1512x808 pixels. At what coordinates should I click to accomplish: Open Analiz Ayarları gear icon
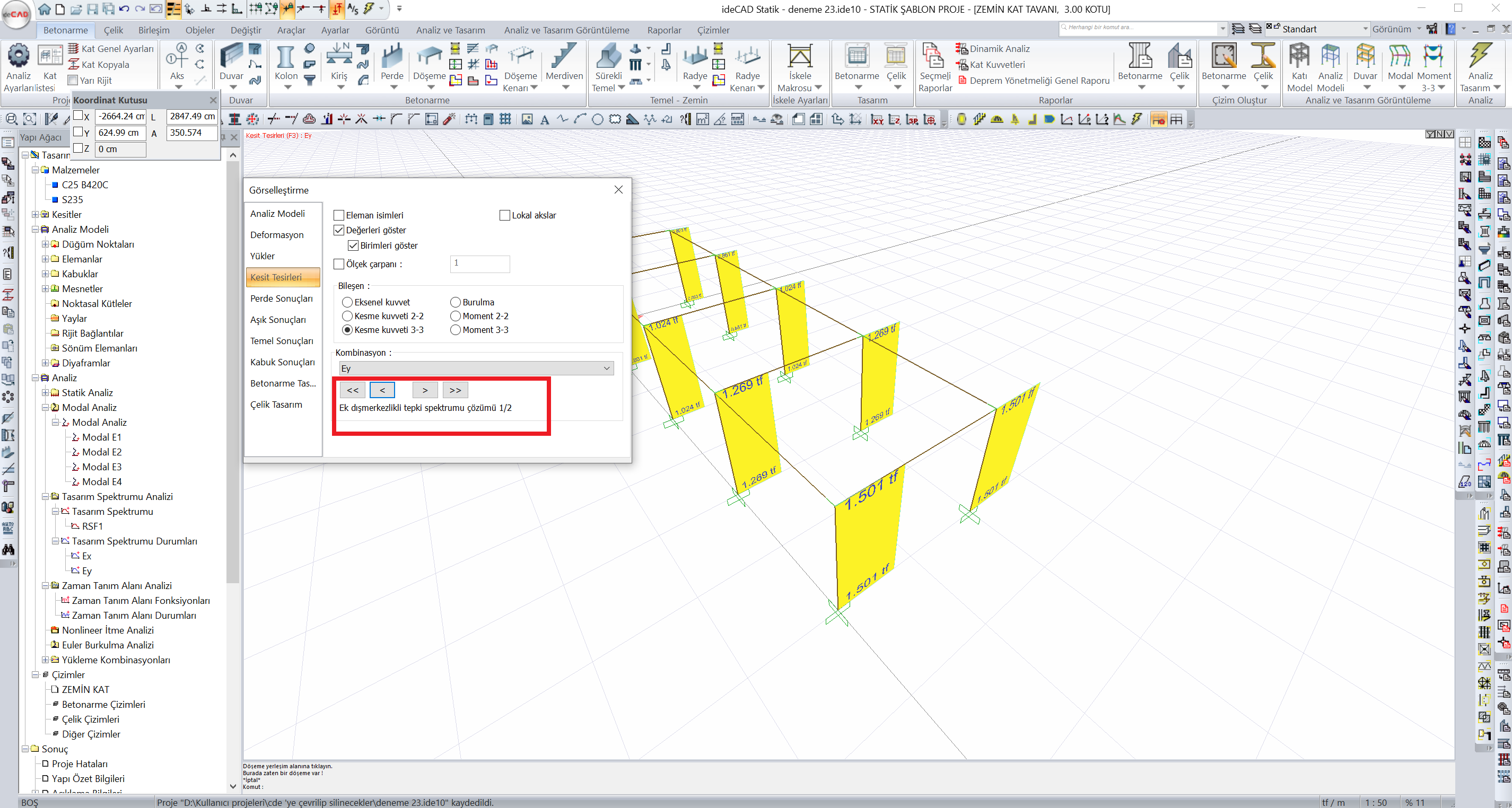tap(18, 56)
